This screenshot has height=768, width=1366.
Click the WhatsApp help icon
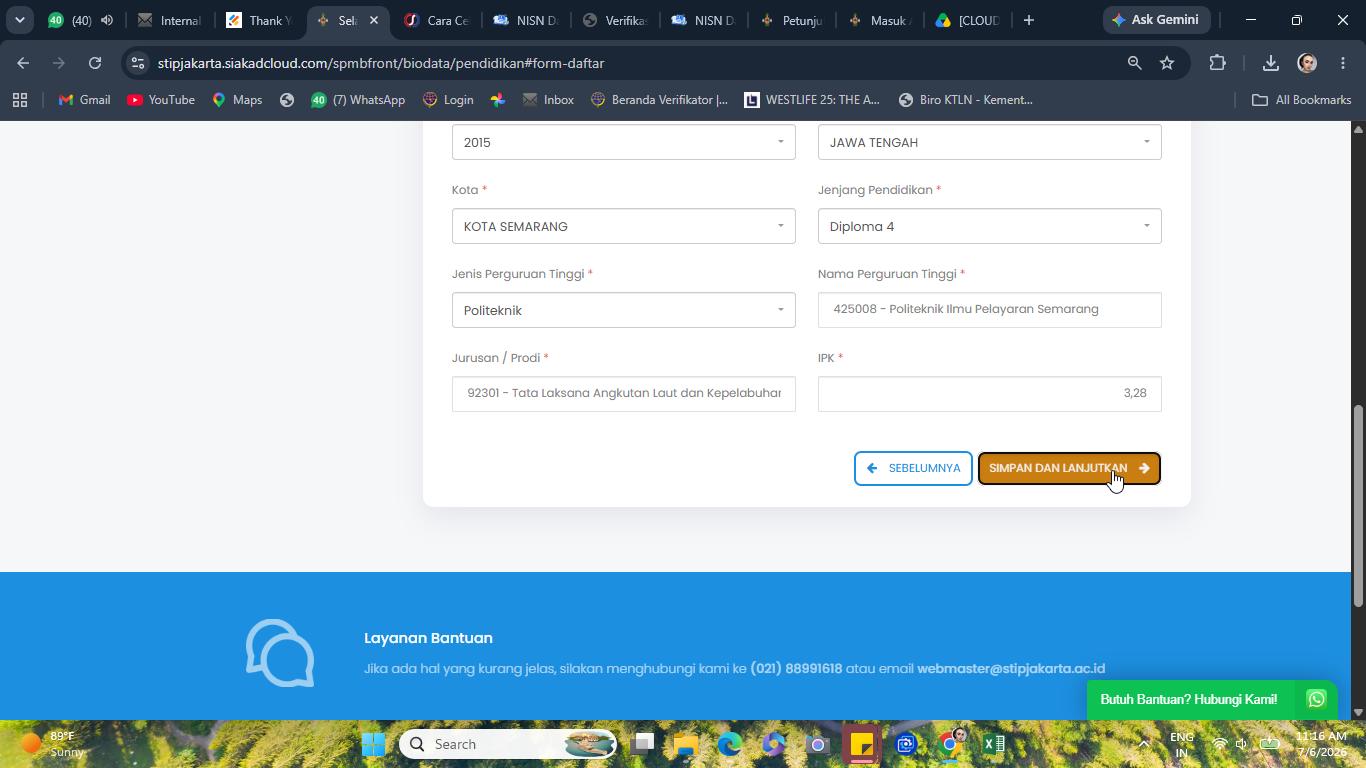pyautogui.click(x=1316, y=699)
